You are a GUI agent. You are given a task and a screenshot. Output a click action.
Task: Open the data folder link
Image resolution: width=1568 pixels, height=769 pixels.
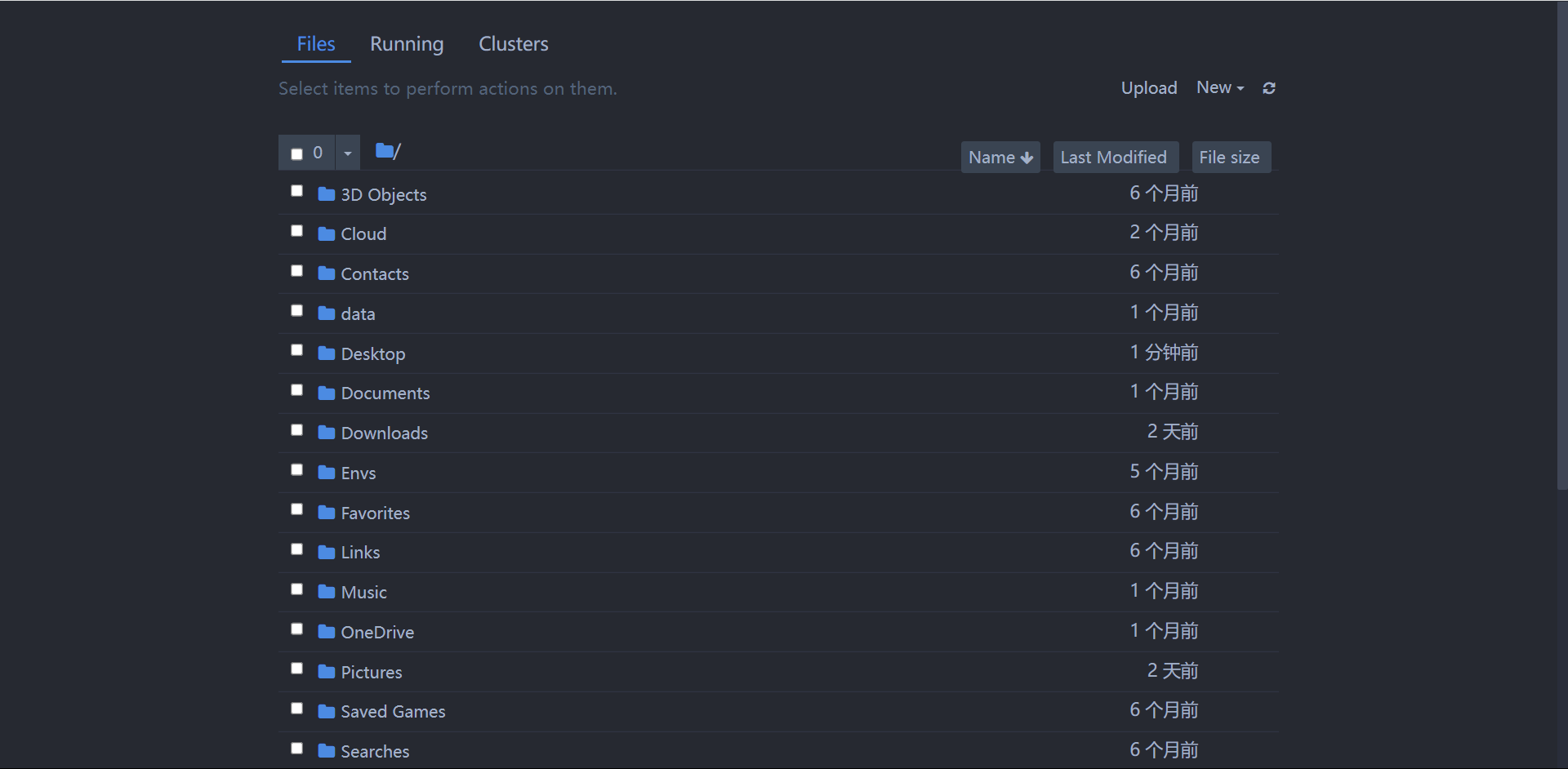(x=358, y=314)
